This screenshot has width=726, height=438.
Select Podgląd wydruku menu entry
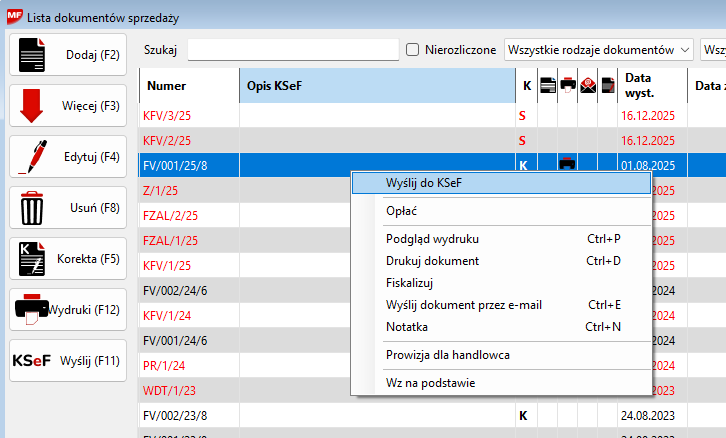(432, 239)
